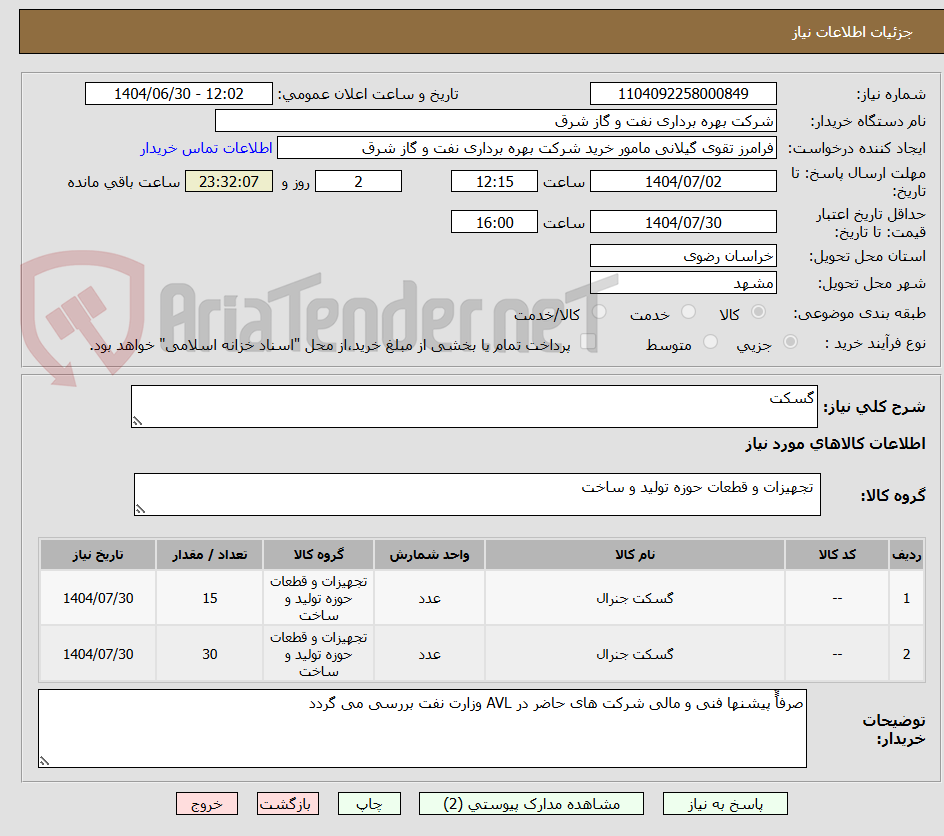
Task: Click گسکت جنرال in row 1
Action: click(x=635, y=598)
